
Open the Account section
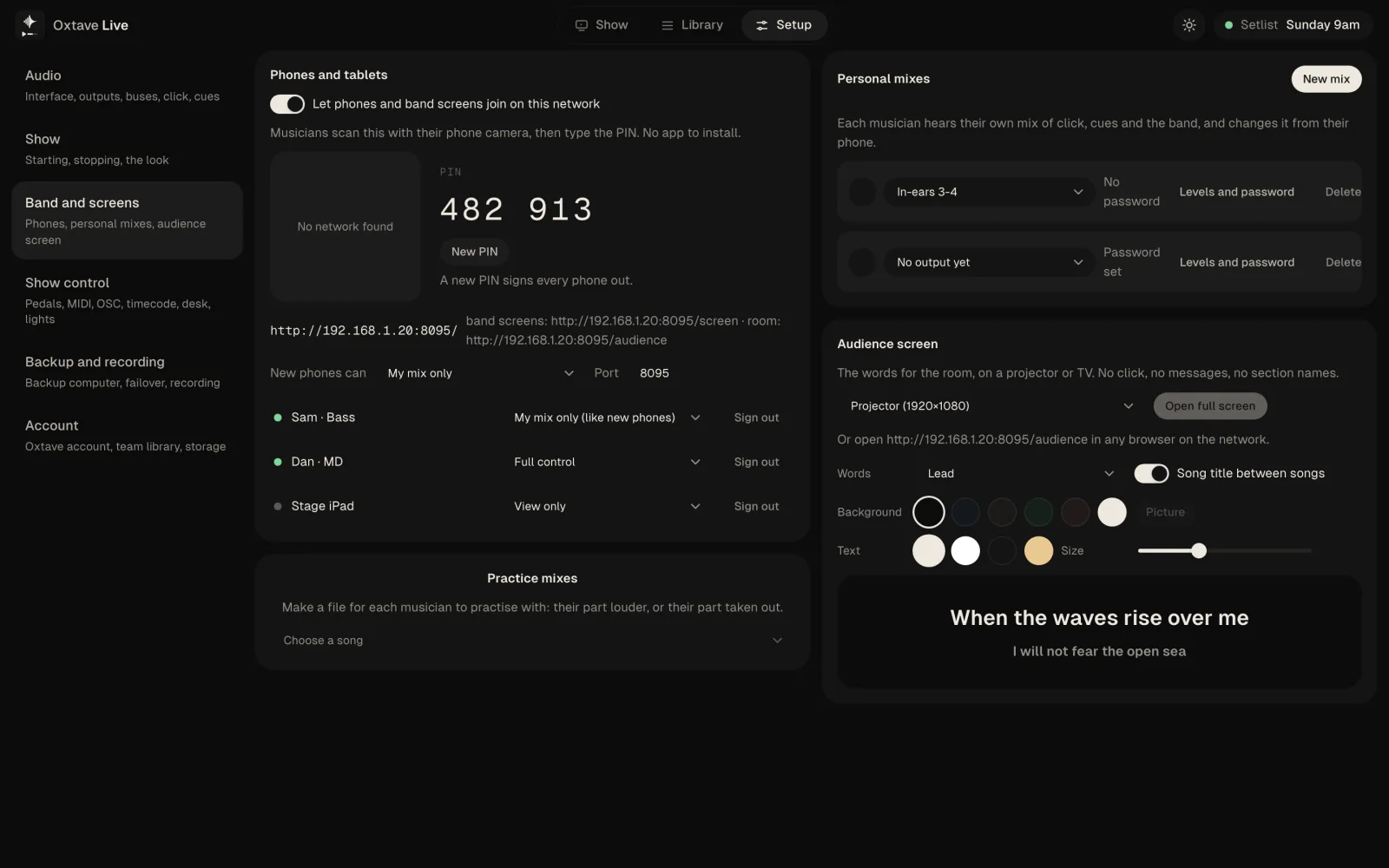pos(127,435)
